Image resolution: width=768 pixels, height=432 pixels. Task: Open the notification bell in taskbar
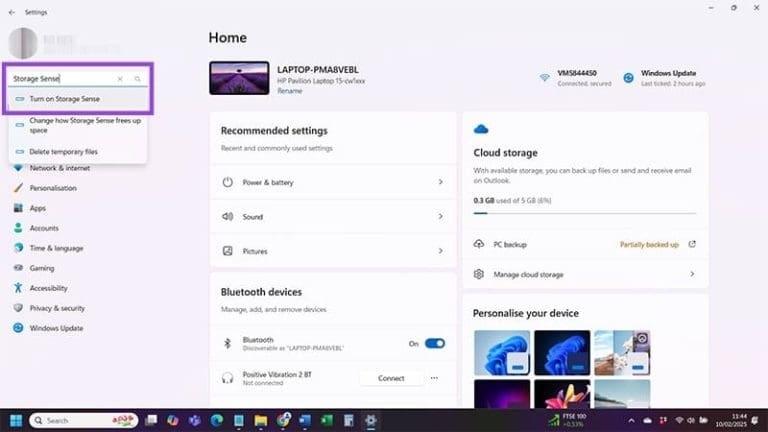click(755, 420)
